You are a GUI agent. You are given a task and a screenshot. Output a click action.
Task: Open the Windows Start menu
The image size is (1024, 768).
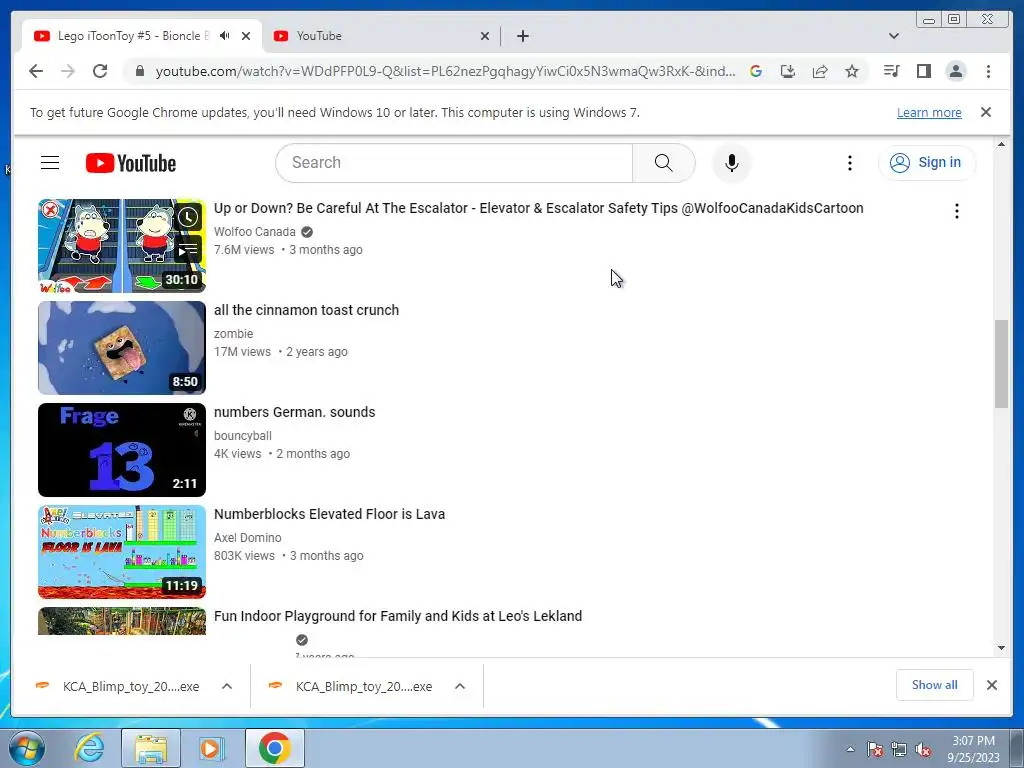pos(26,748)
